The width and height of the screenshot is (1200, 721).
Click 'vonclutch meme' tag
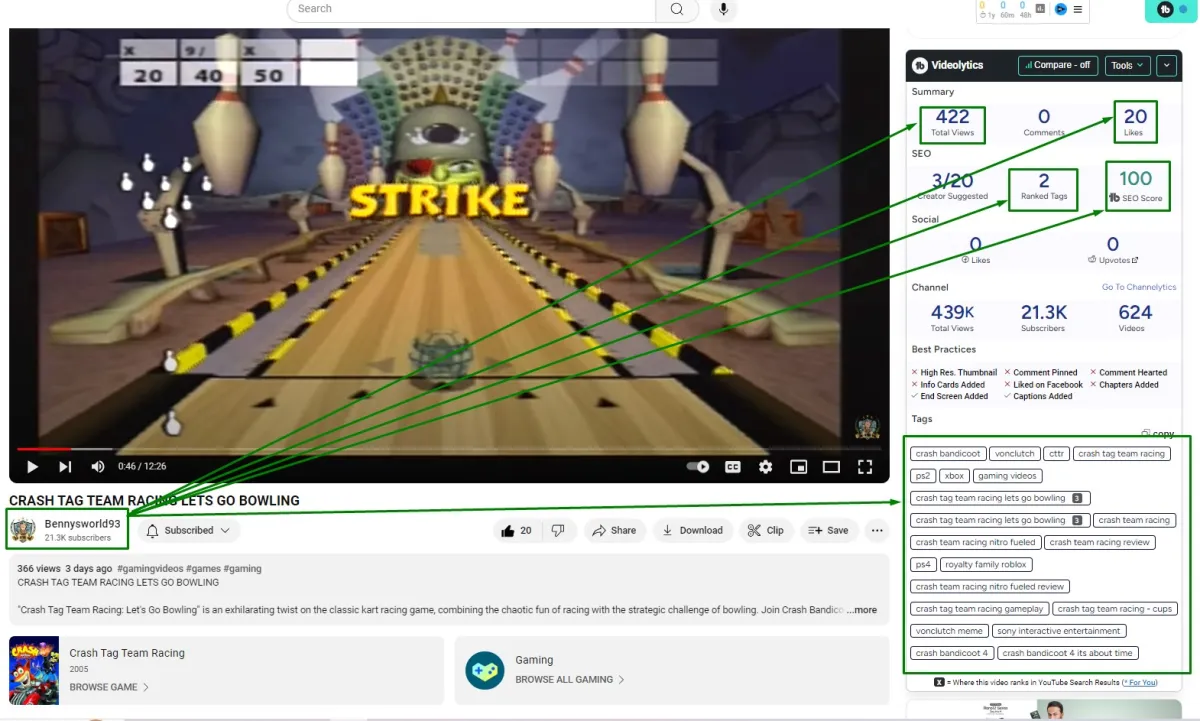949,631
